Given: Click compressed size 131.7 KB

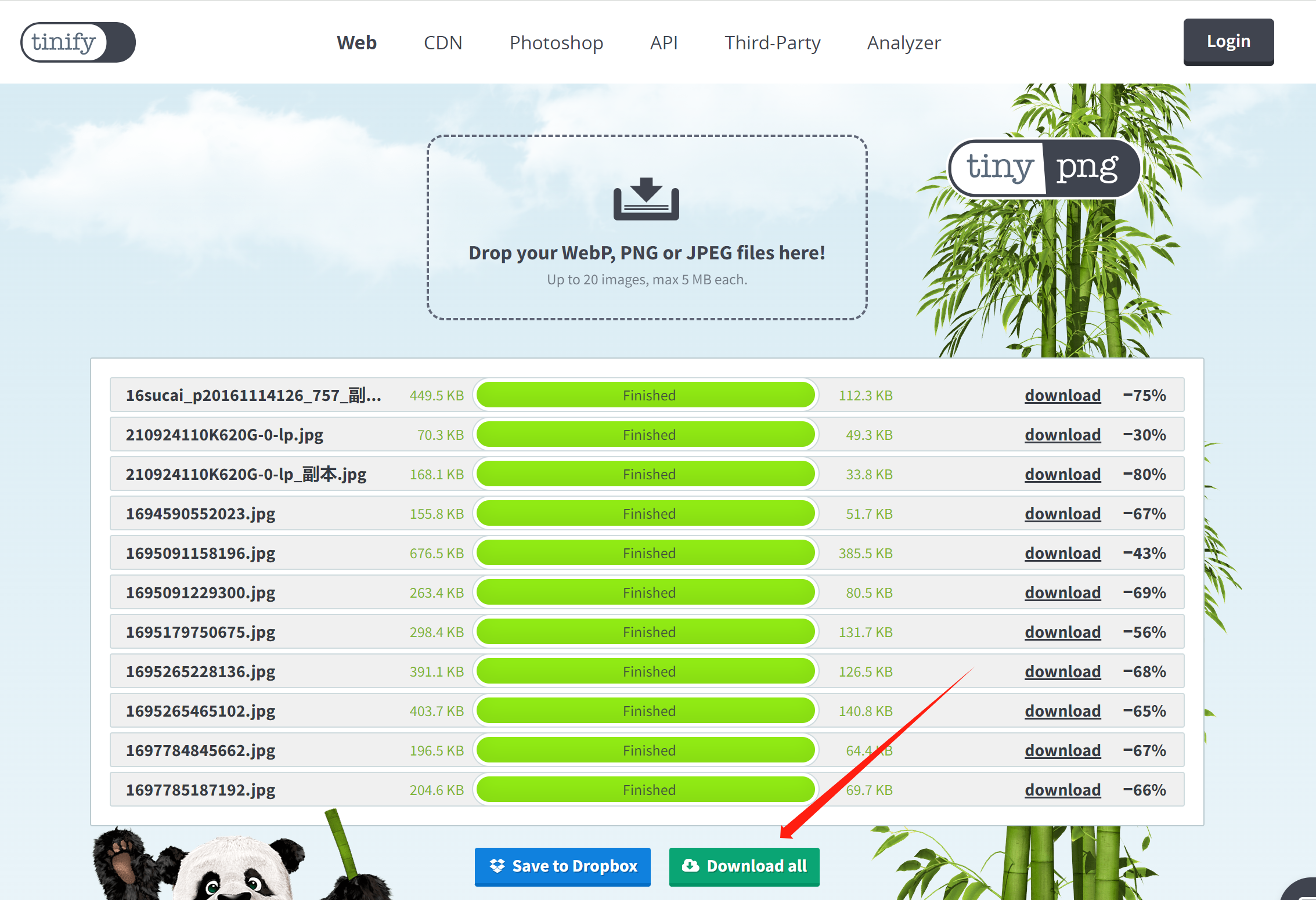Looking at the screenshot, I should coord(866,632).
